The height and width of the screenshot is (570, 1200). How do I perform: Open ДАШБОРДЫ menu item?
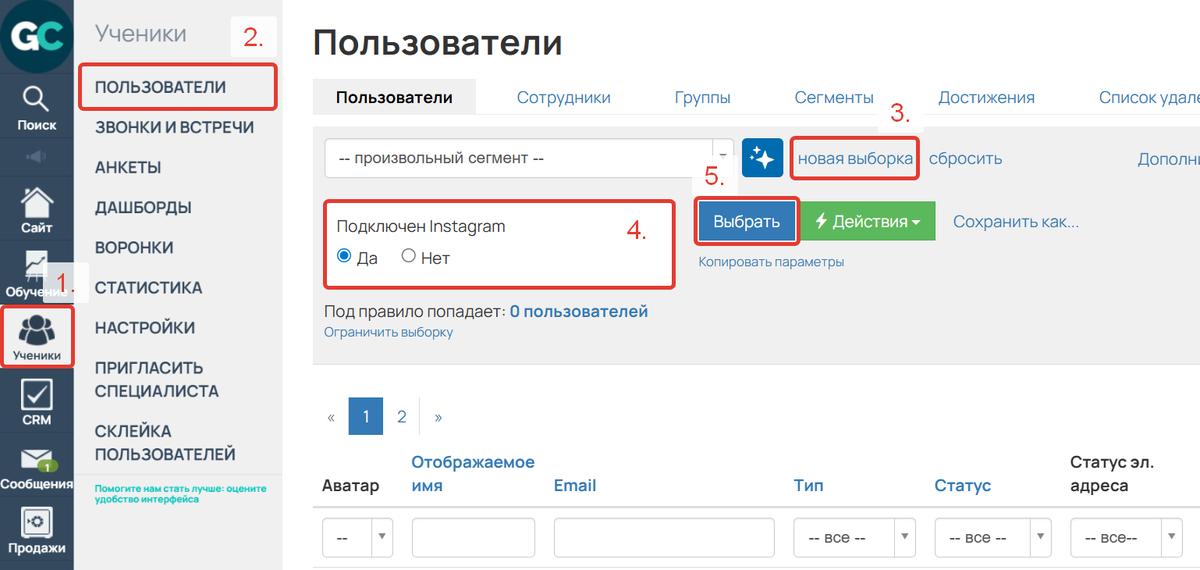coord(143,207)
